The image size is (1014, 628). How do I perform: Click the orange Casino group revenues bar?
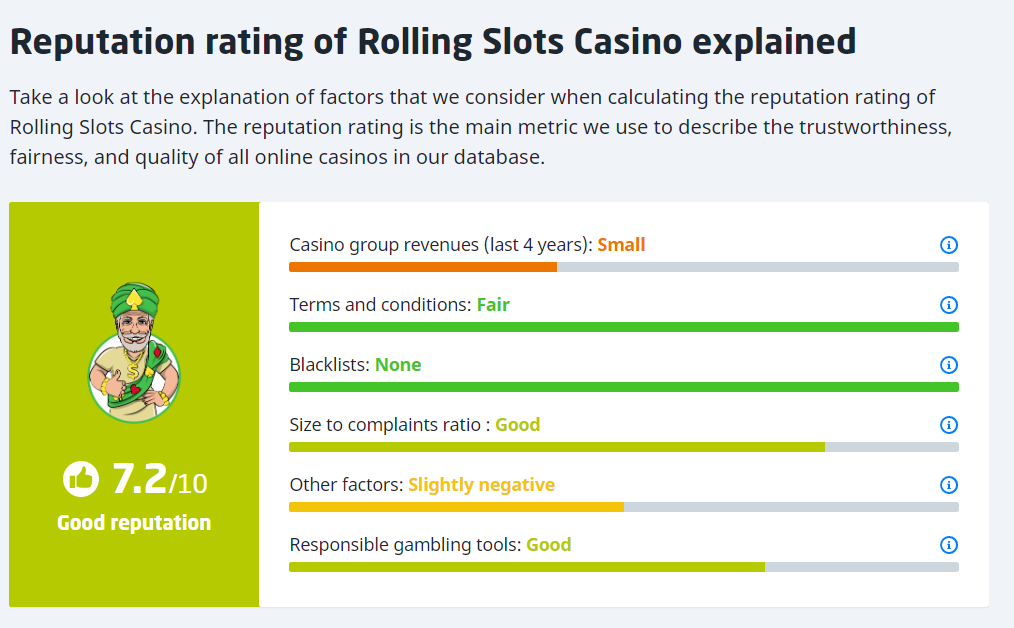coord(423,267)
